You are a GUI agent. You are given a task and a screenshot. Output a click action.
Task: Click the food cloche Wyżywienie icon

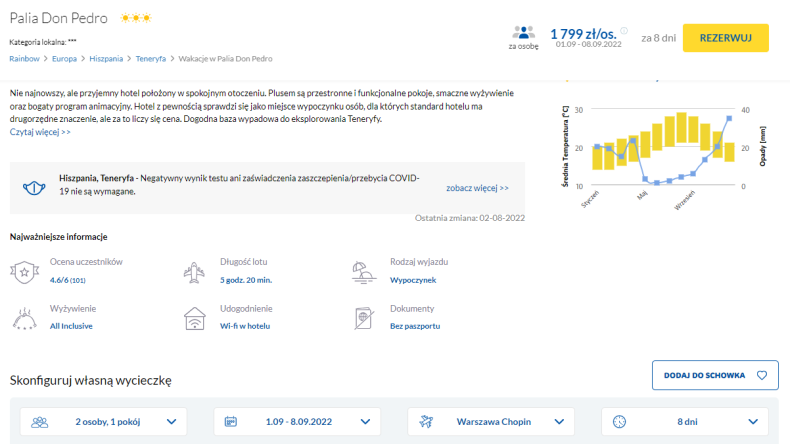(x=24, y=319)
